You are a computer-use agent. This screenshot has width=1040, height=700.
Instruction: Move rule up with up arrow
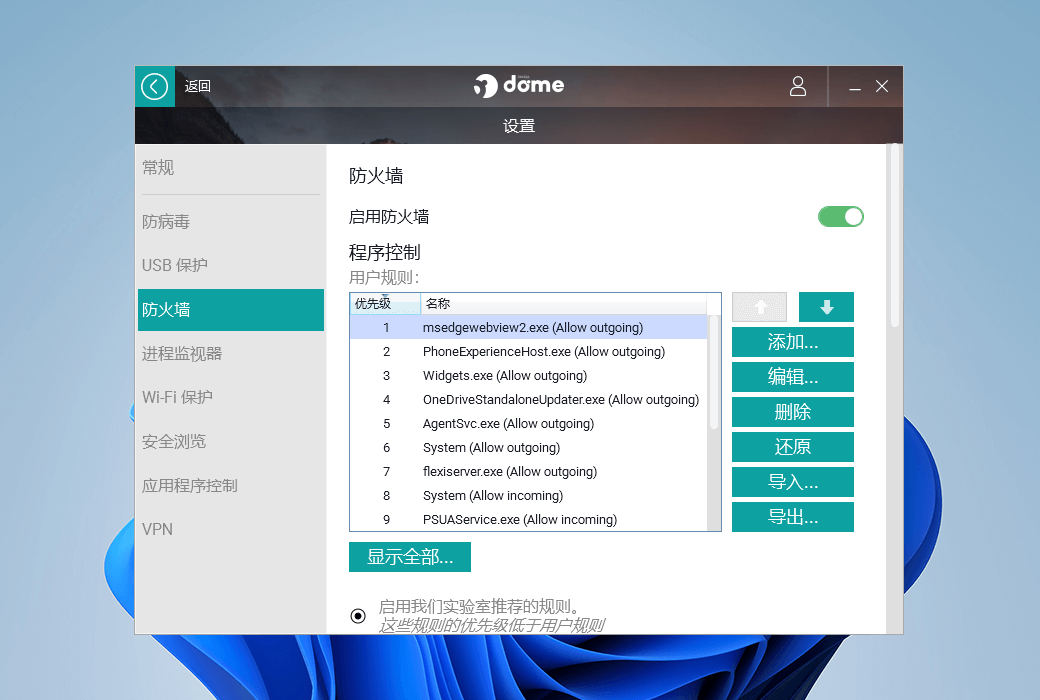click(759, 307)
